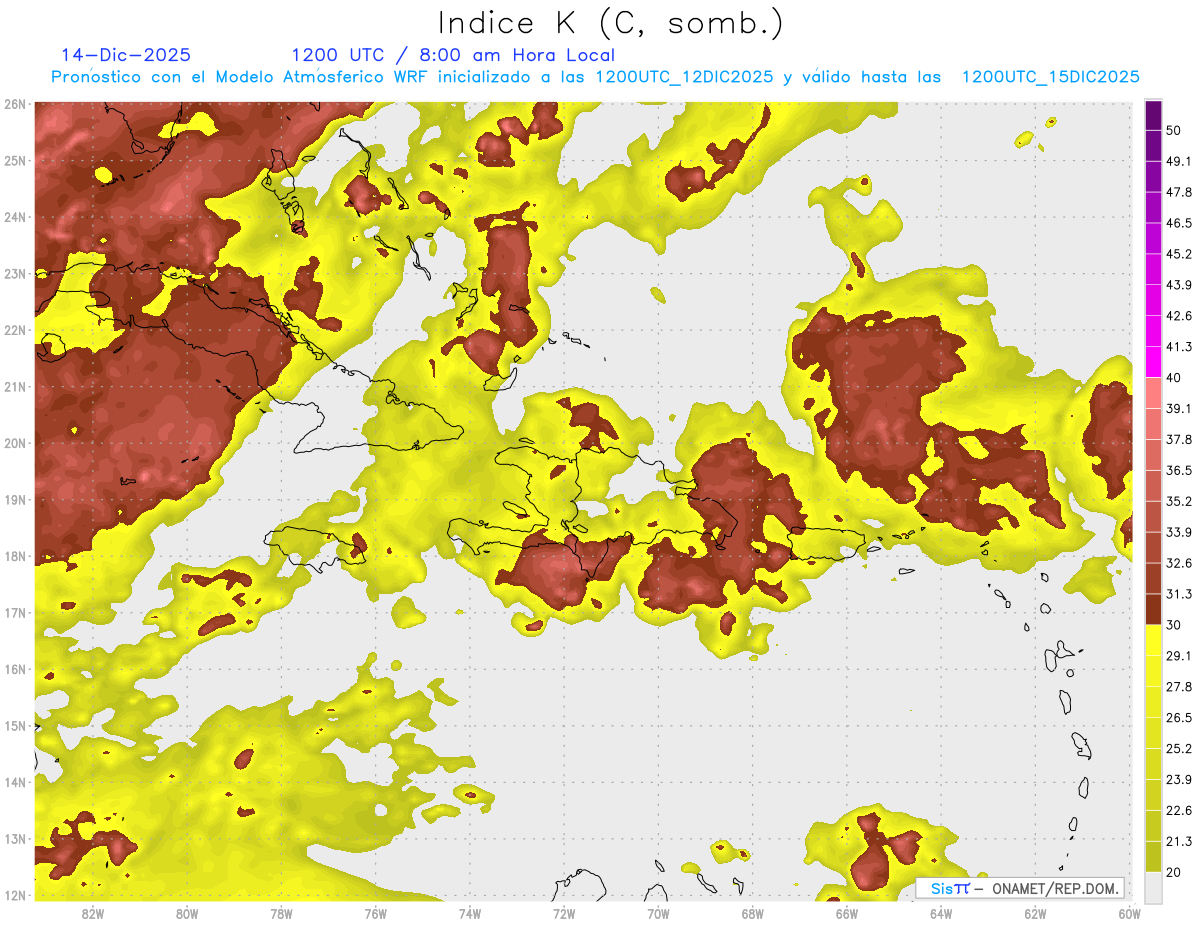
Task: Click latitude label "17N"
Action: (x=15, y=613)
